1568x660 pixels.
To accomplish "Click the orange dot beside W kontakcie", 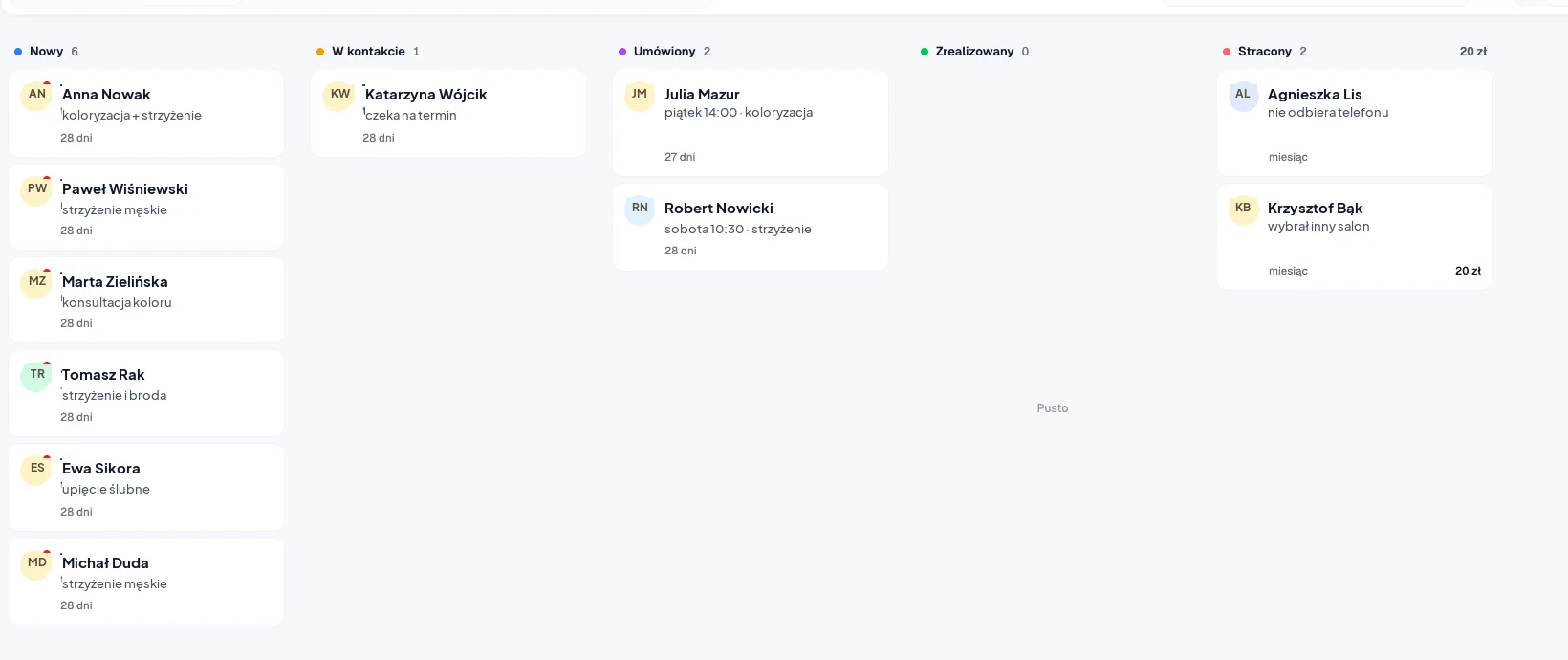I will tap(320, 52).
